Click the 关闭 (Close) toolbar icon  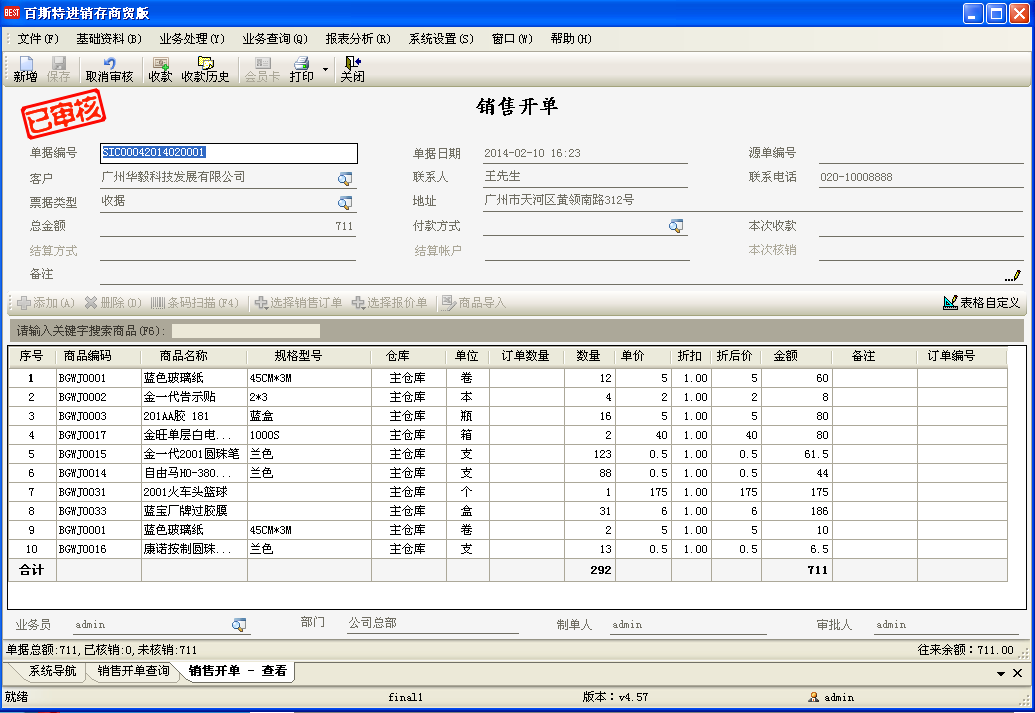(352, 69)
